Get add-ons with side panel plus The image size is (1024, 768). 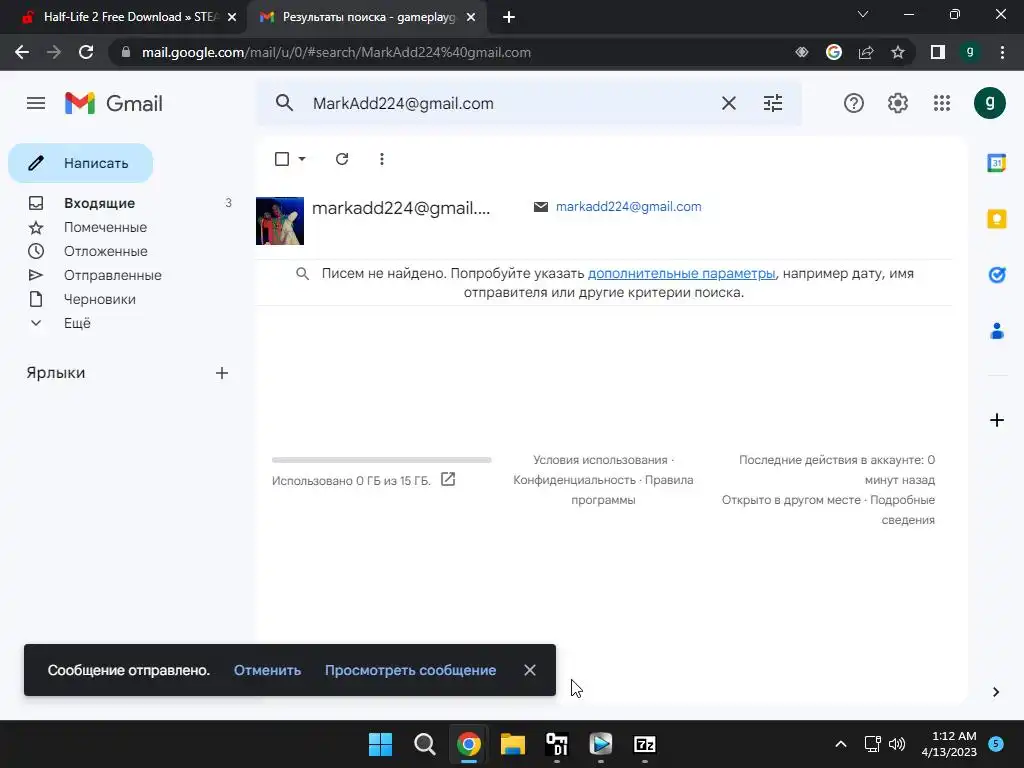pos(997,420)
